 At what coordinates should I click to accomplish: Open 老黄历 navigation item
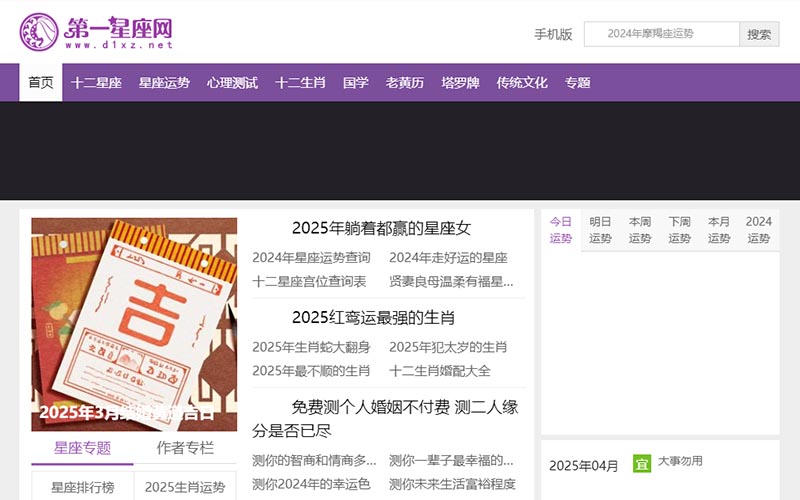[x=405, y=83]
